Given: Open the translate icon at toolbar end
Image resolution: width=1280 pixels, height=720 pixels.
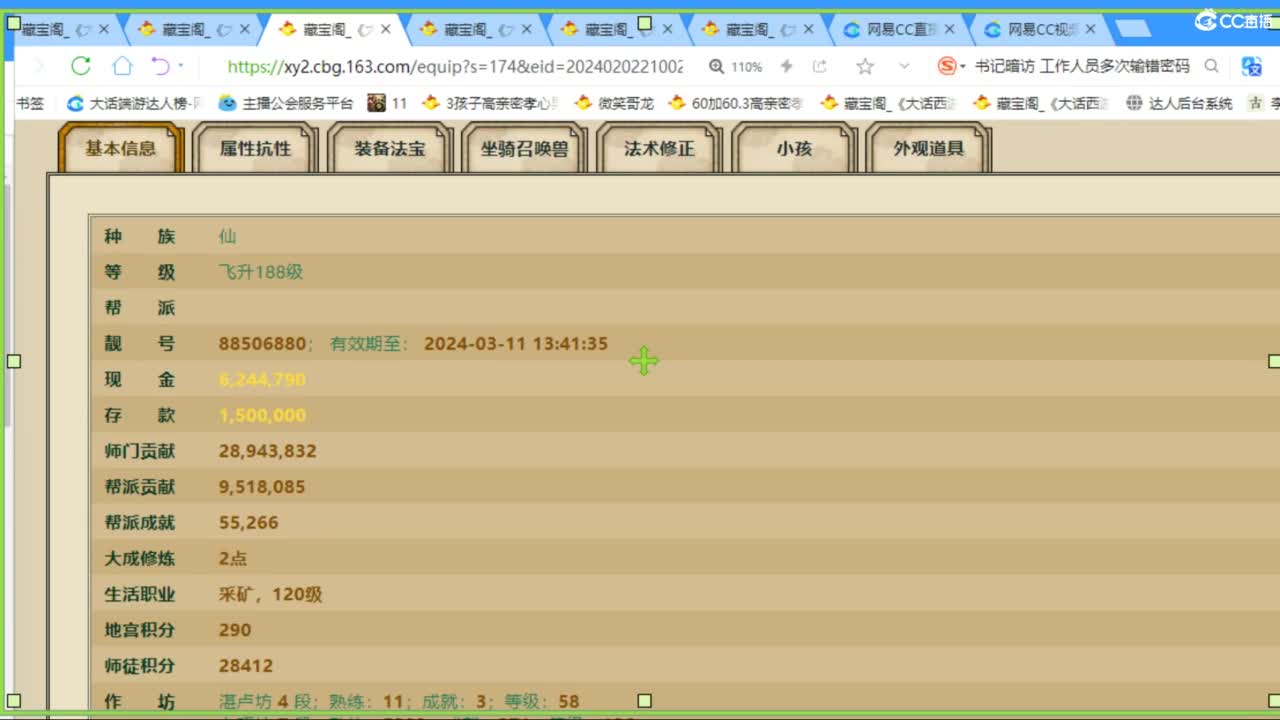Looking at the screenshot, I should 1252,66.
